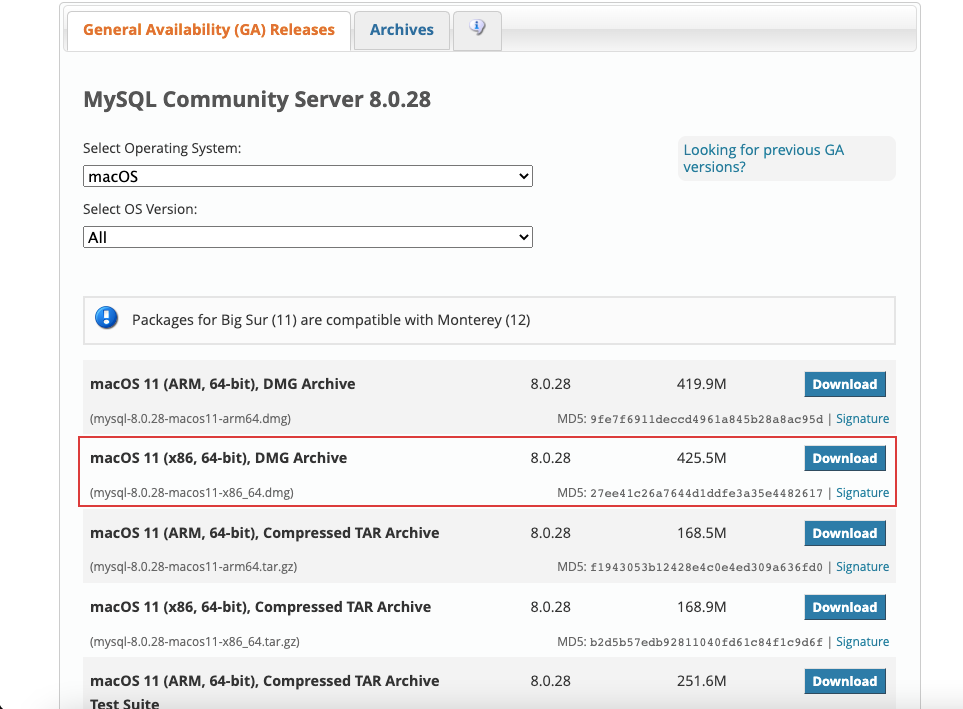
Task: Open the Select OS Version dropdown
Action: [x=308, y=237]
